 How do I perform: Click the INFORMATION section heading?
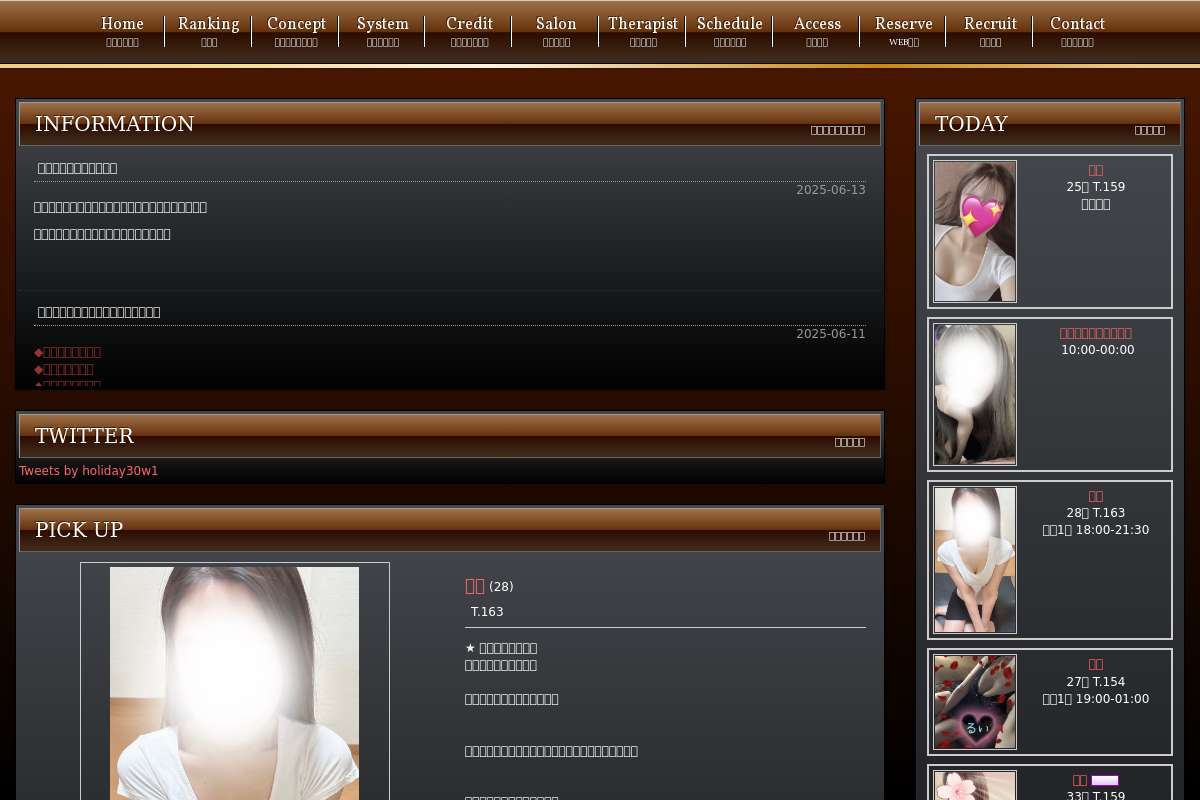click(115, 124)
